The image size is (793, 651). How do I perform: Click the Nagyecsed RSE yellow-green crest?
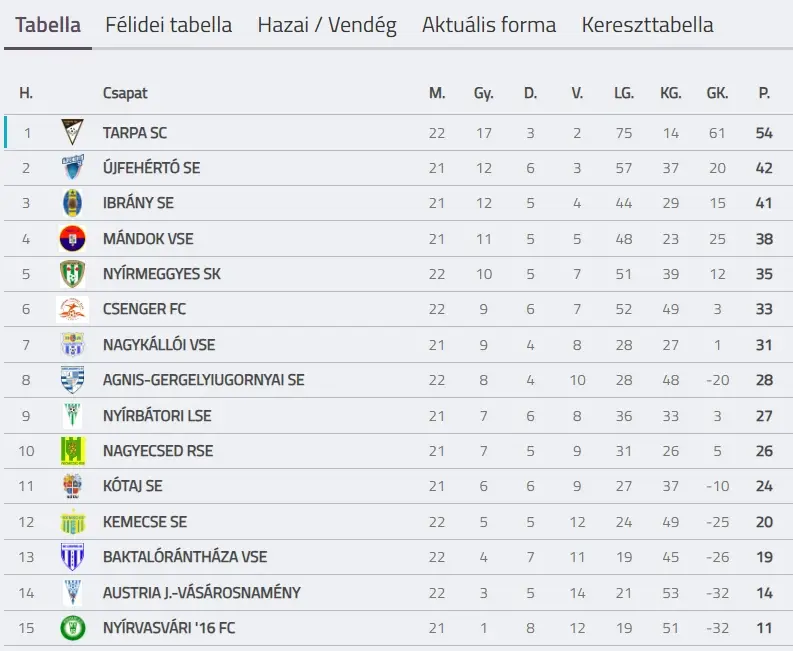click(72, 451)
